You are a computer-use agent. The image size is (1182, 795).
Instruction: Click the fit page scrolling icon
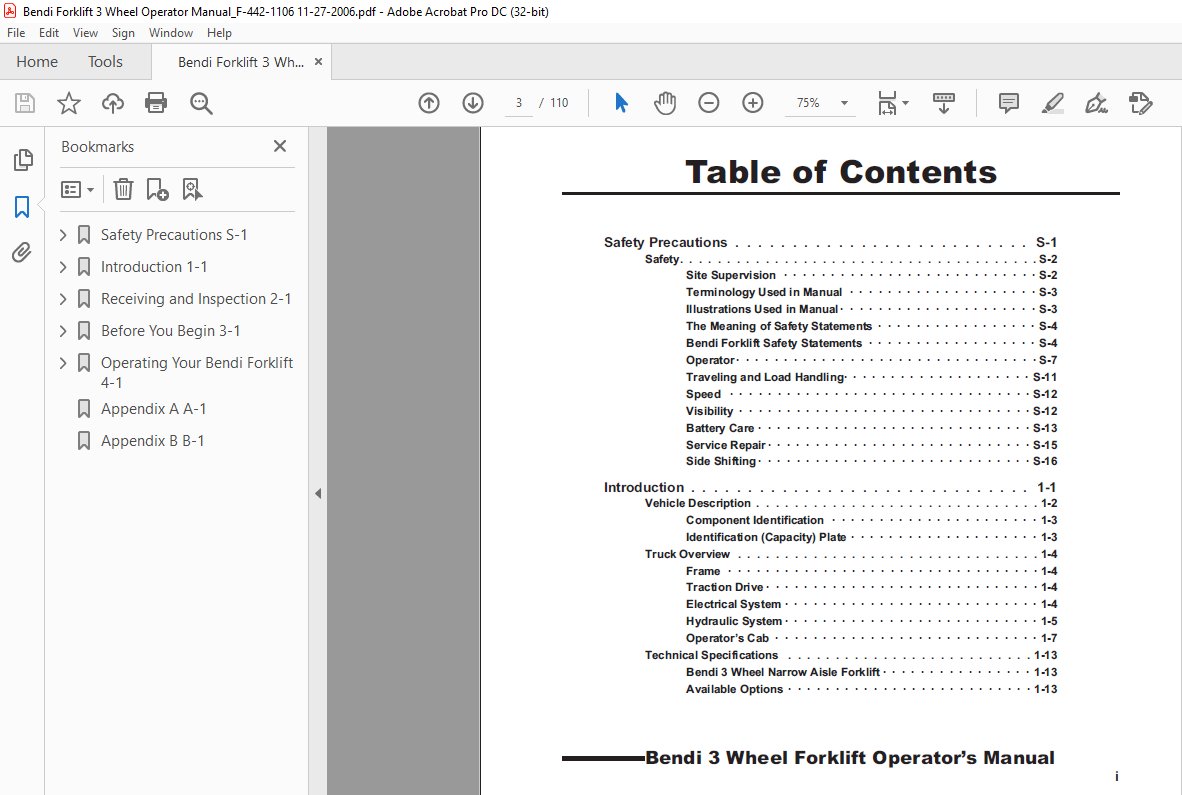coord(887,102)
